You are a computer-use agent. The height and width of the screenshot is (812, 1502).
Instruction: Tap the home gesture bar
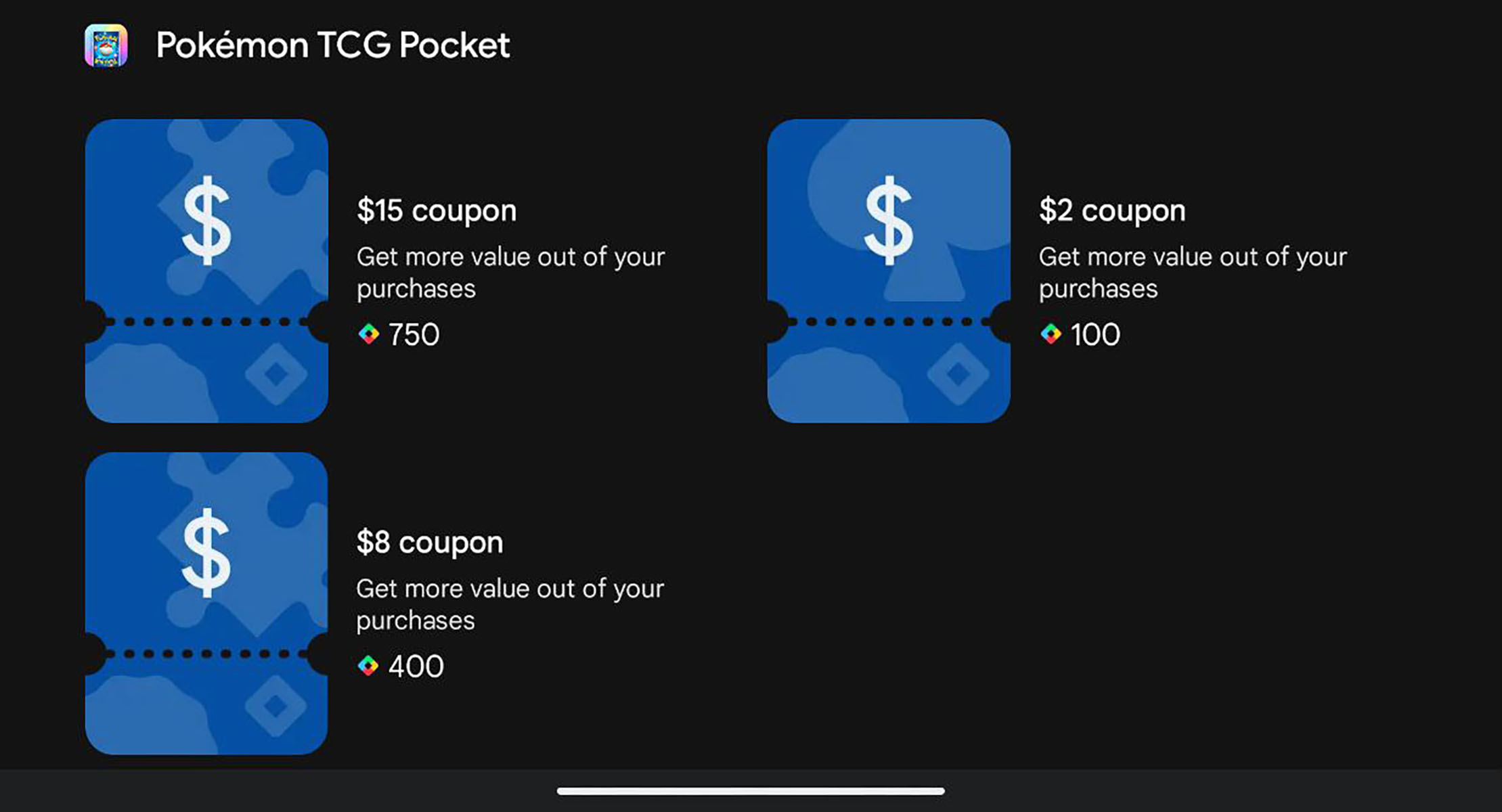click(751, 791)
